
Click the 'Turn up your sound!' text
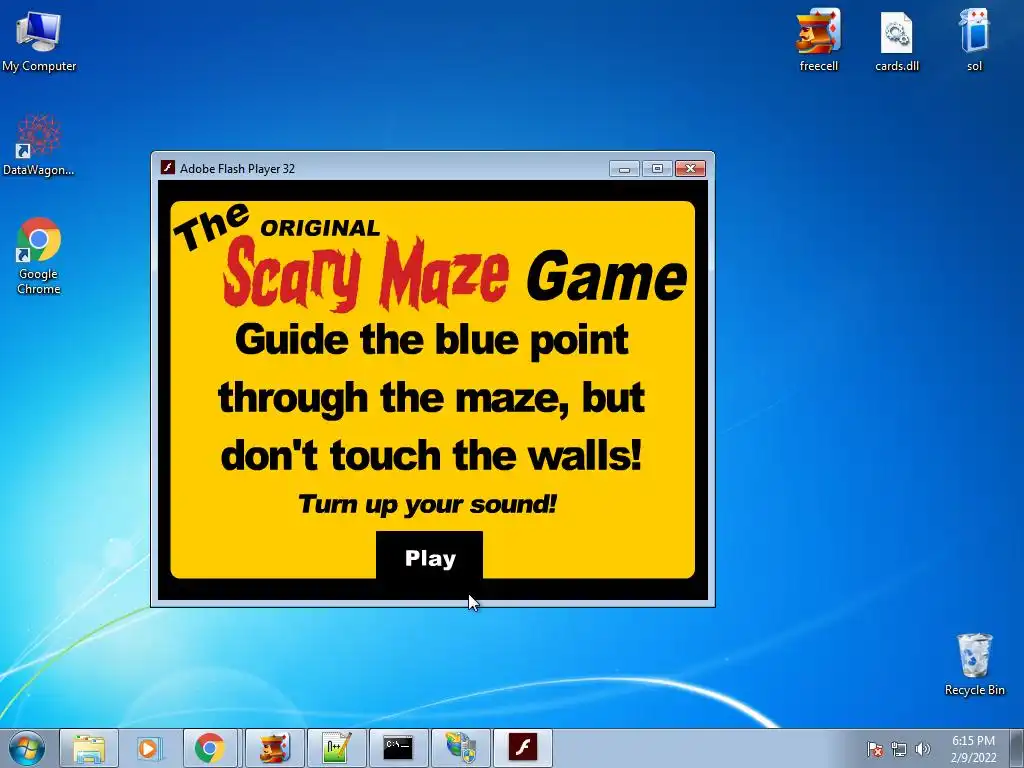427,504
